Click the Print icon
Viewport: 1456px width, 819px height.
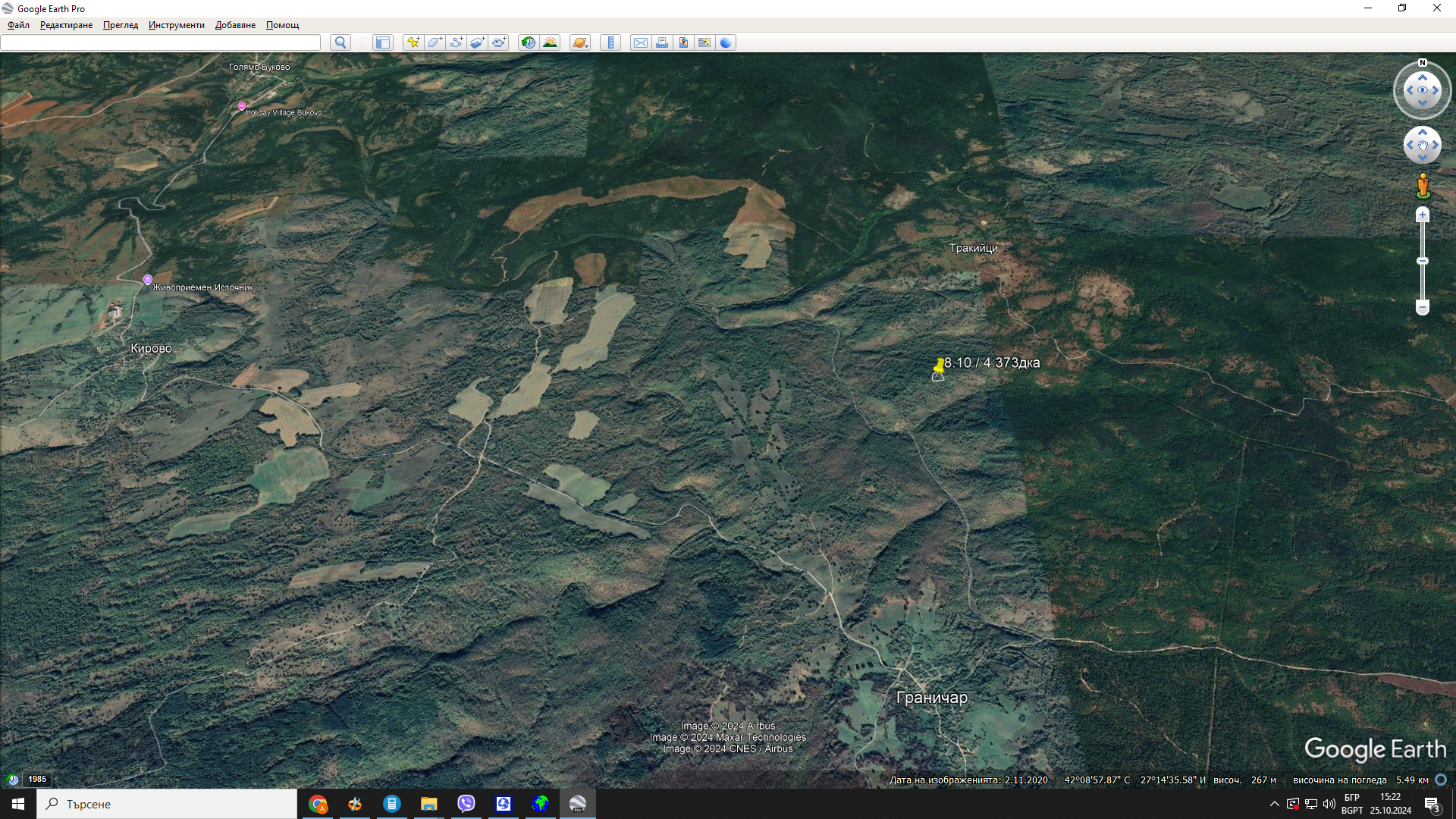[662, 42]
